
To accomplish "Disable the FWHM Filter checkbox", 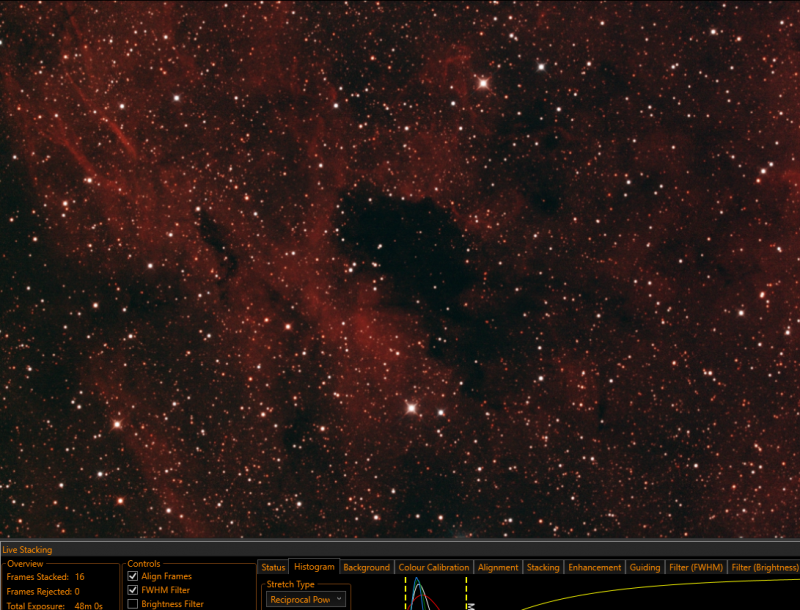I will [133, 590].
